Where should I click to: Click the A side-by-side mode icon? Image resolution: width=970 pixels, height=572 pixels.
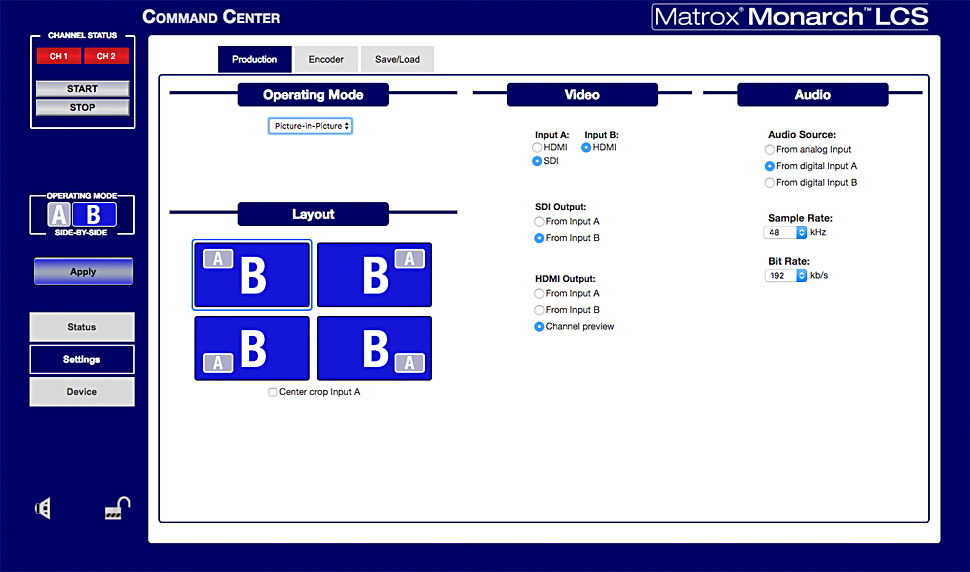(x=59, y=215)
